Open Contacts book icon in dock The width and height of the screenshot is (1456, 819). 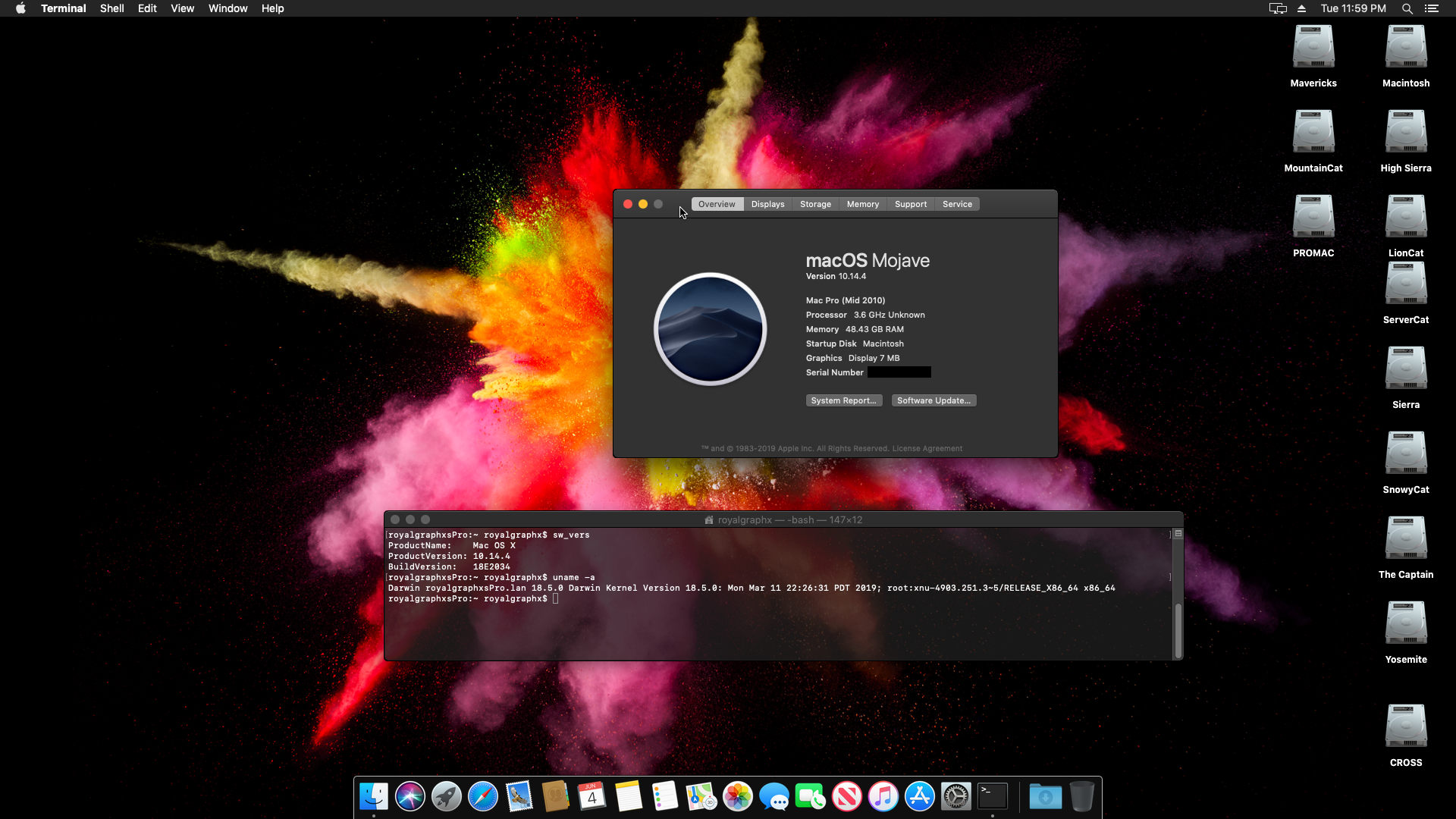556,797
